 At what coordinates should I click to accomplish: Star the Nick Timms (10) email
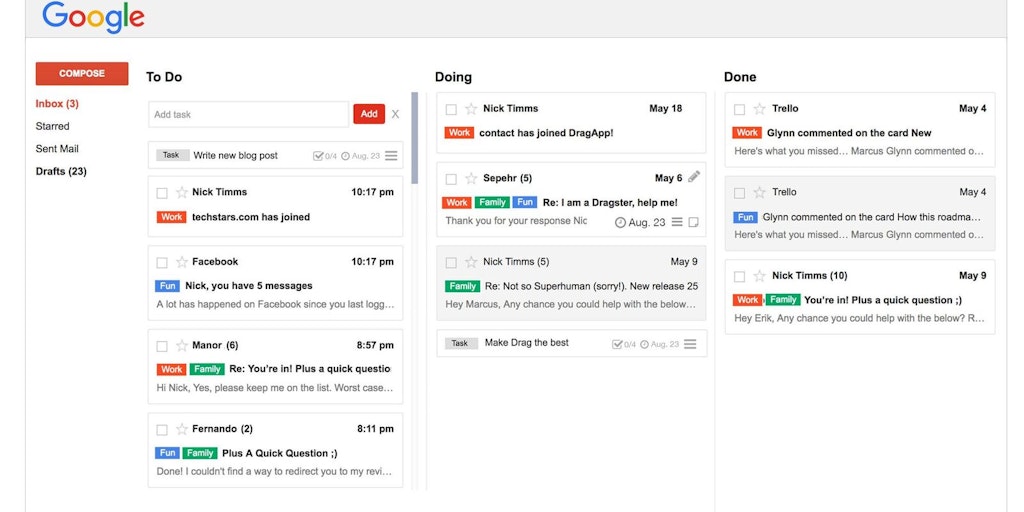click(760, 276)
